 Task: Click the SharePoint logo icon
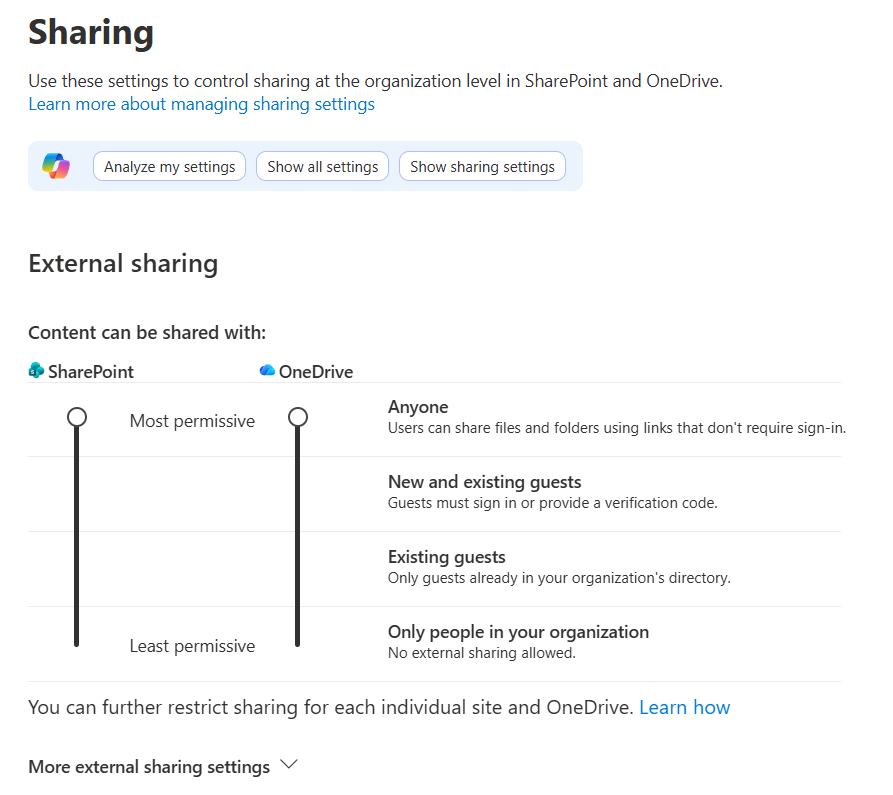[x=36, y=371]
